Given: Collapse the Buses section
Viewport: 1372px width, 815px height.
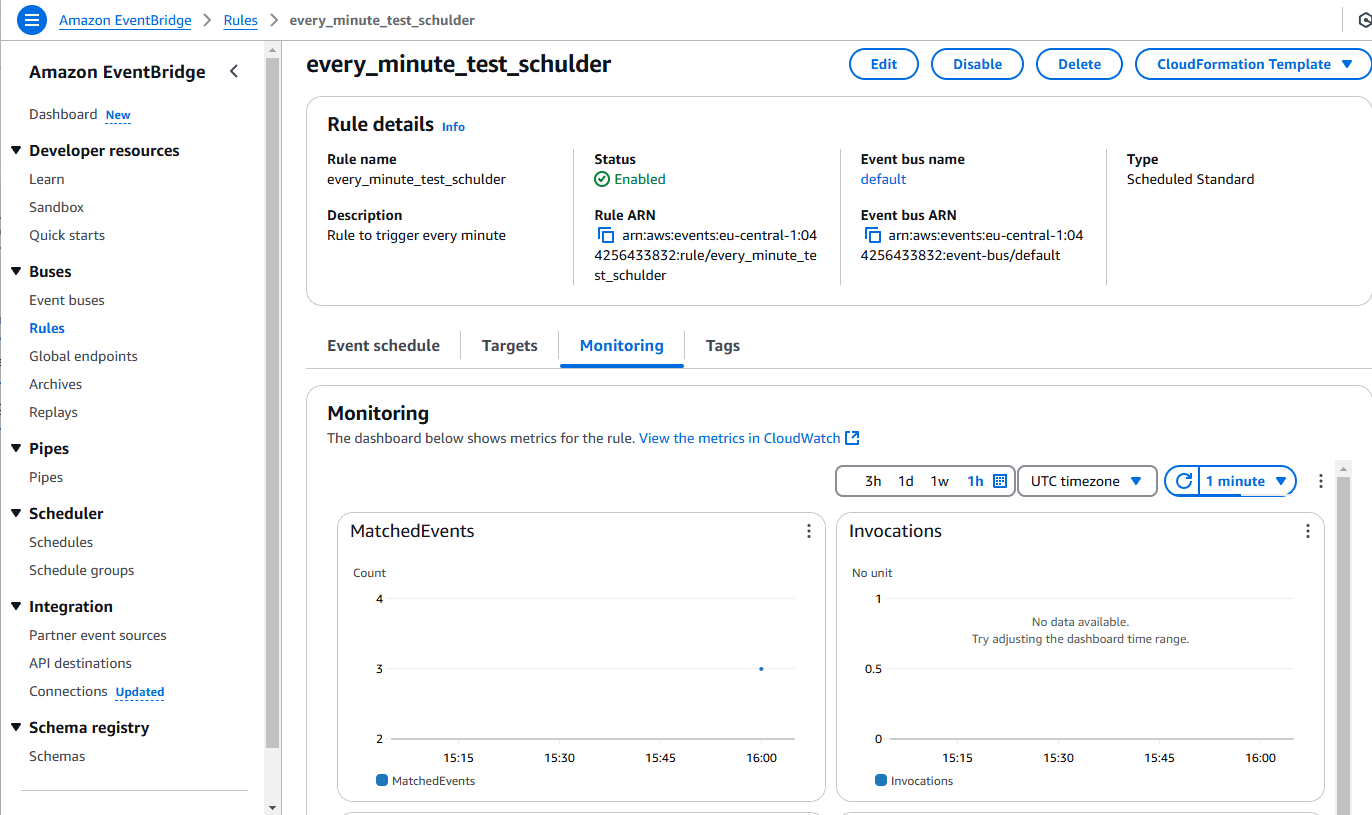Looking at the screenshot, I should click(x=16, y=272).
